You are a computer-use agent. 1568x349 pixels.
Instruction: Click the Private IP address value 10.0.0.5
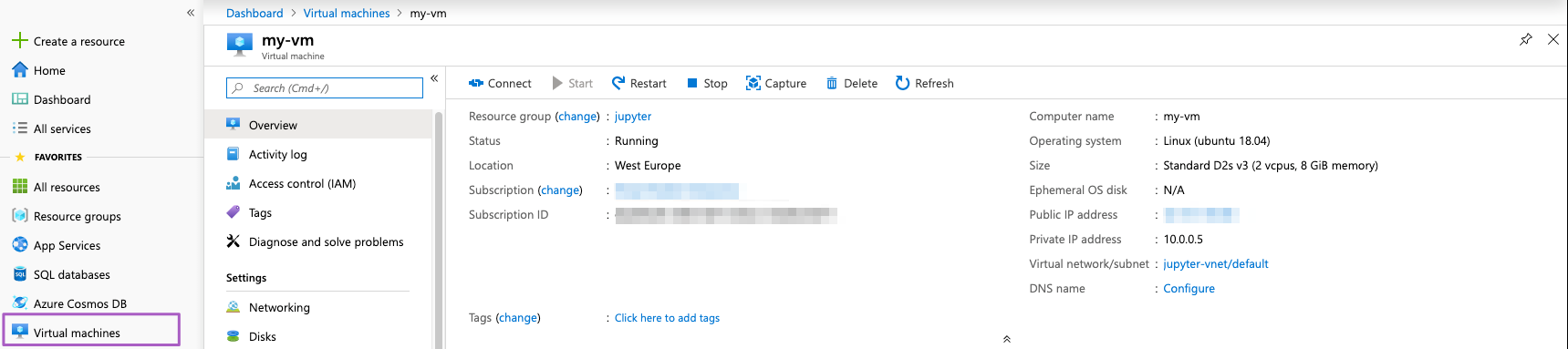click(x=1183, y=240)
